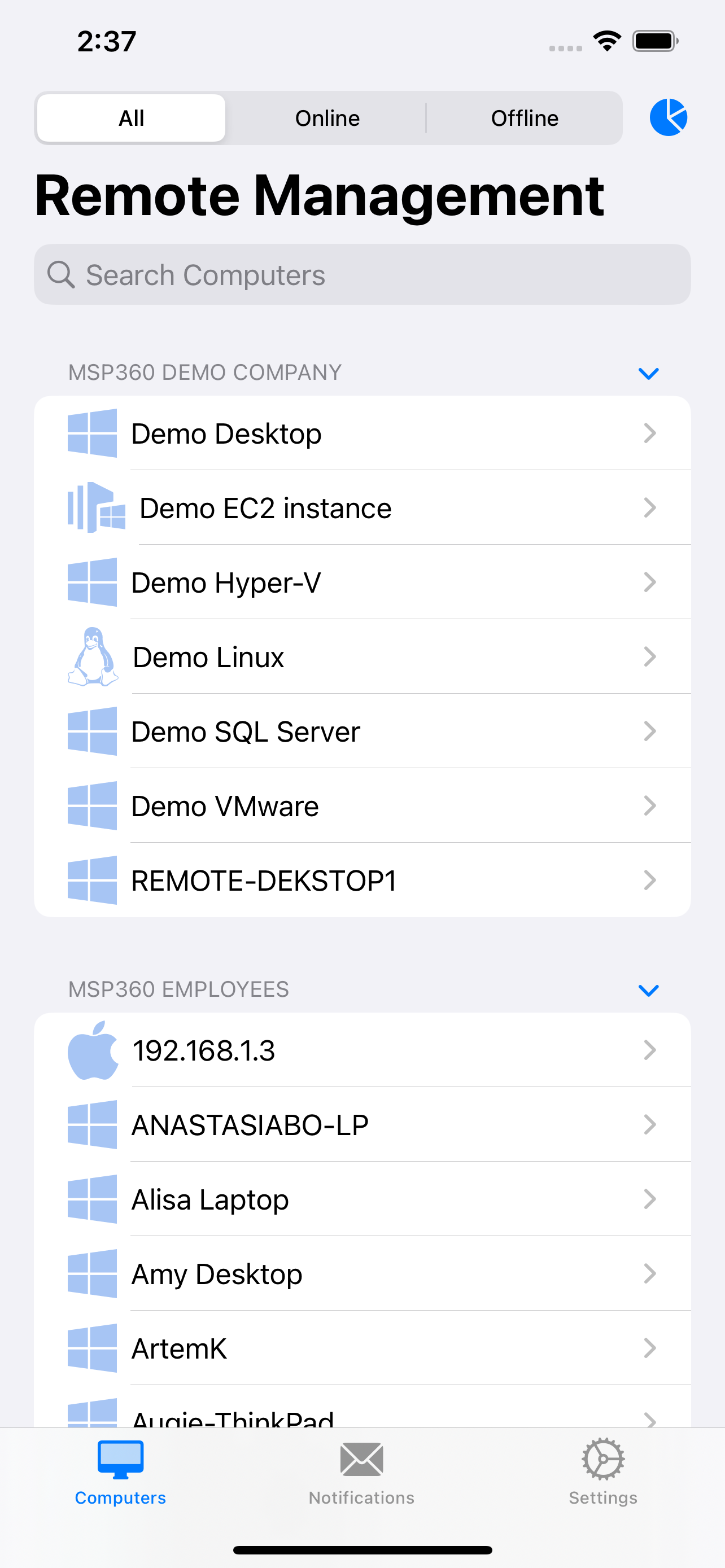
Task: Select the Demo EC2 instance name
Action: tap(265, 508)
